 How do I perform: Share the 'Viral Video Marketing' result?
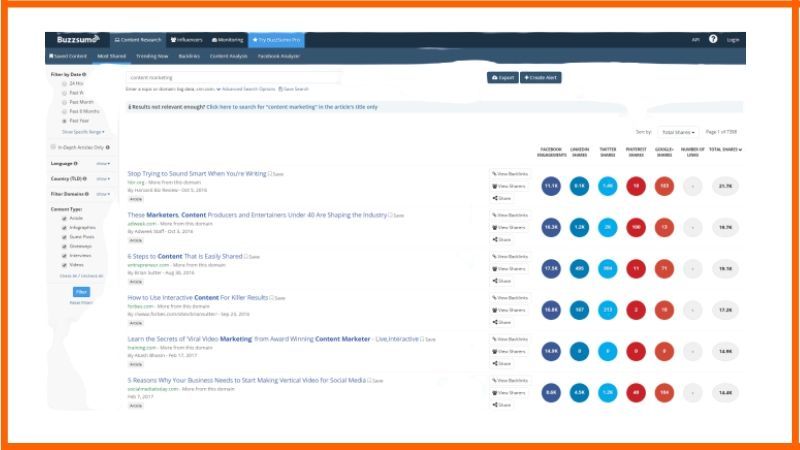point(502,364)
